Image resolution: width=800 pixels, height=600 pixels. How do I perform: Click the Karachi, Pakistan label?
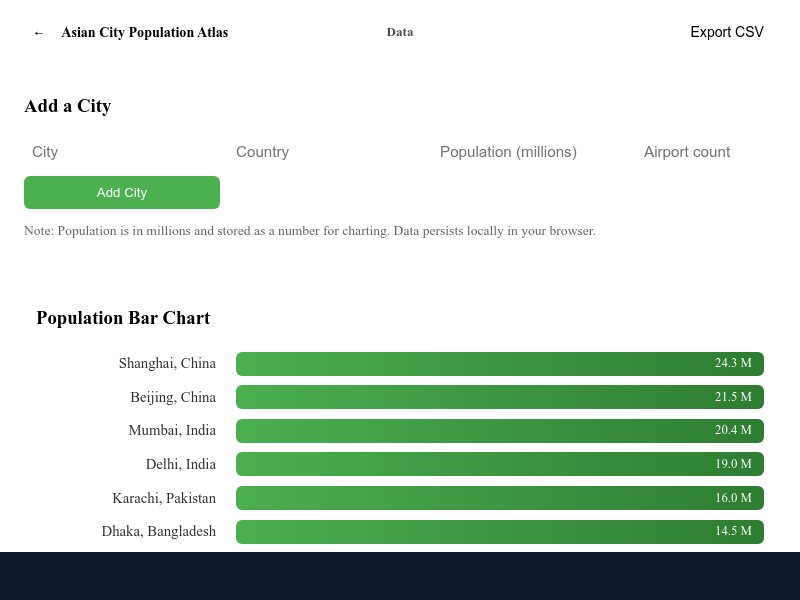(164, 498)
